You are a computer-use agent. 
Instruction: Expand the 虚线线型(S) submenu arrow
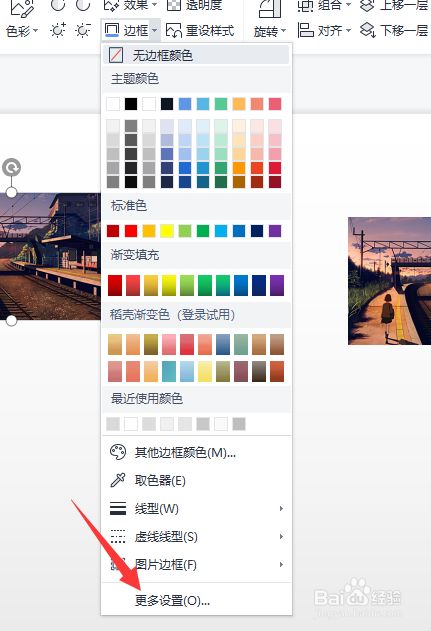pos(281,536)
